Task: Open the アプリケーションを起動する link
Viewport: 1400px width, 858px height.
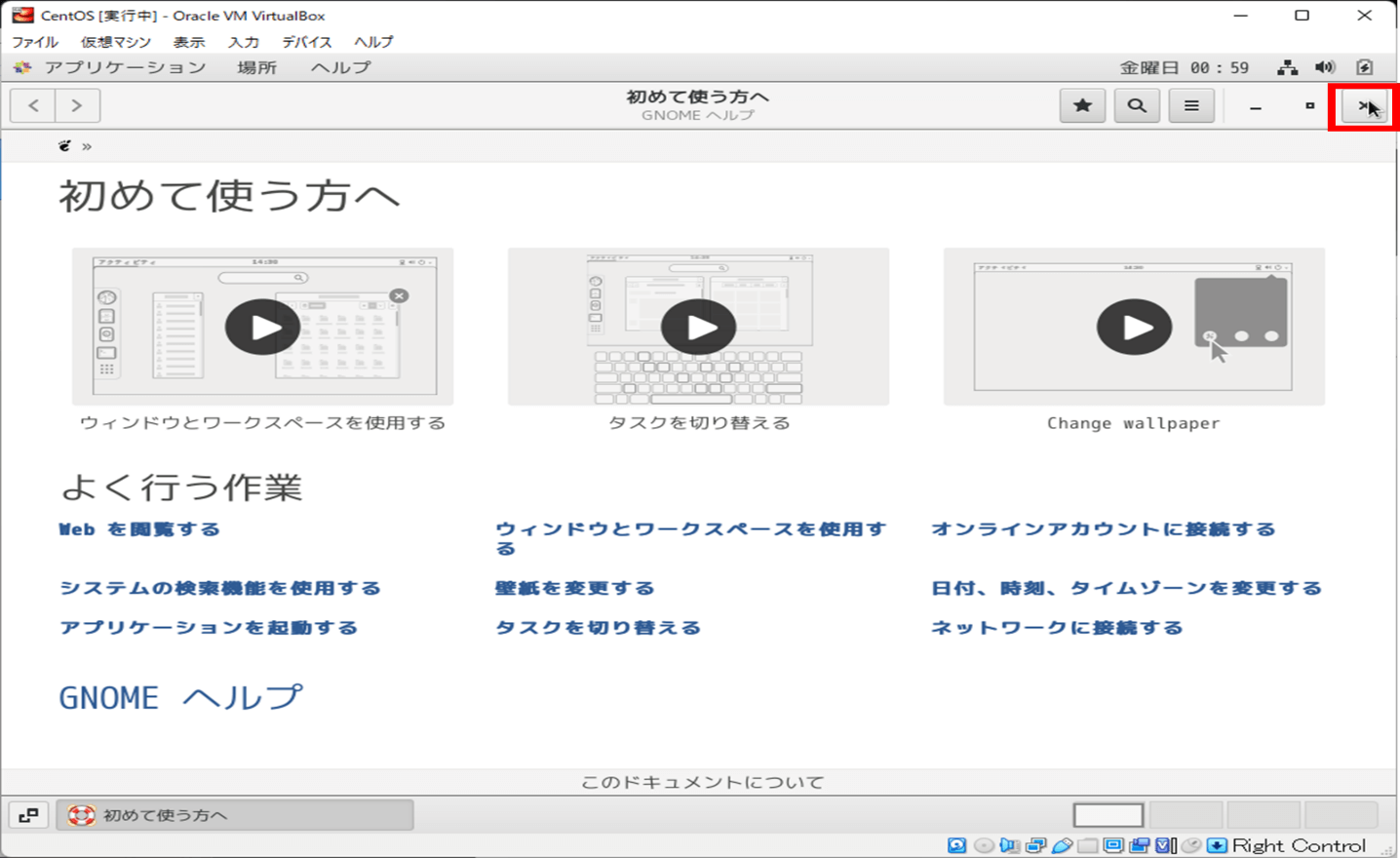Action: [209, 627]
